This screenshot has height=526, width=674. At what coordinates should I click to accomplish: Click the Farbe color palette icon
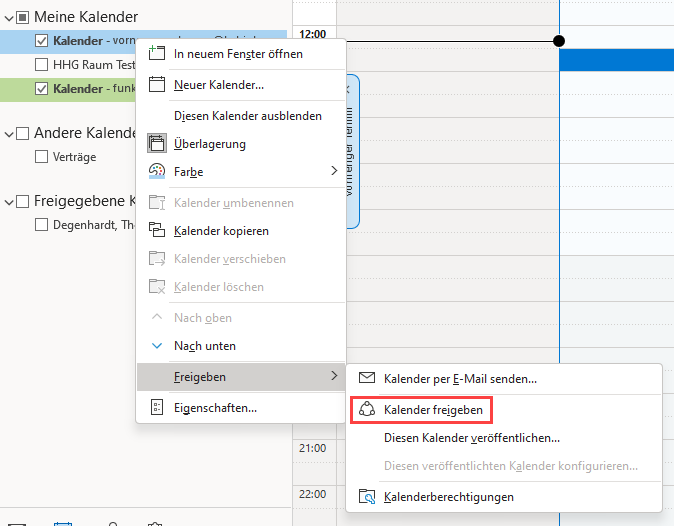[x=157, y=171]
